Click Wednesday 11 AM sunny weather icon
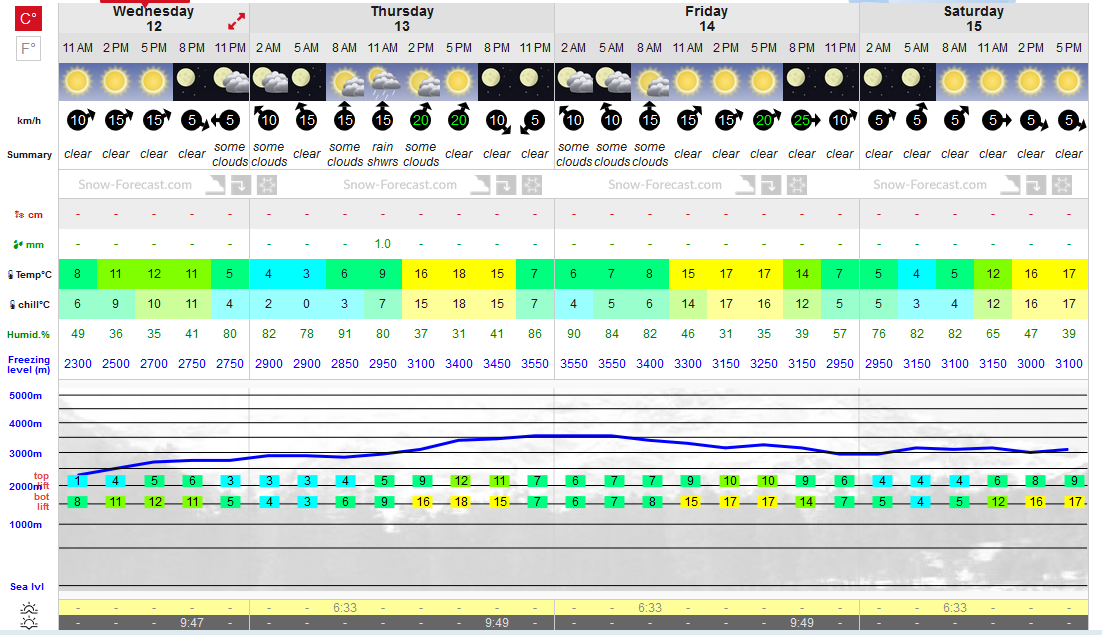 (x=77, y=82)
